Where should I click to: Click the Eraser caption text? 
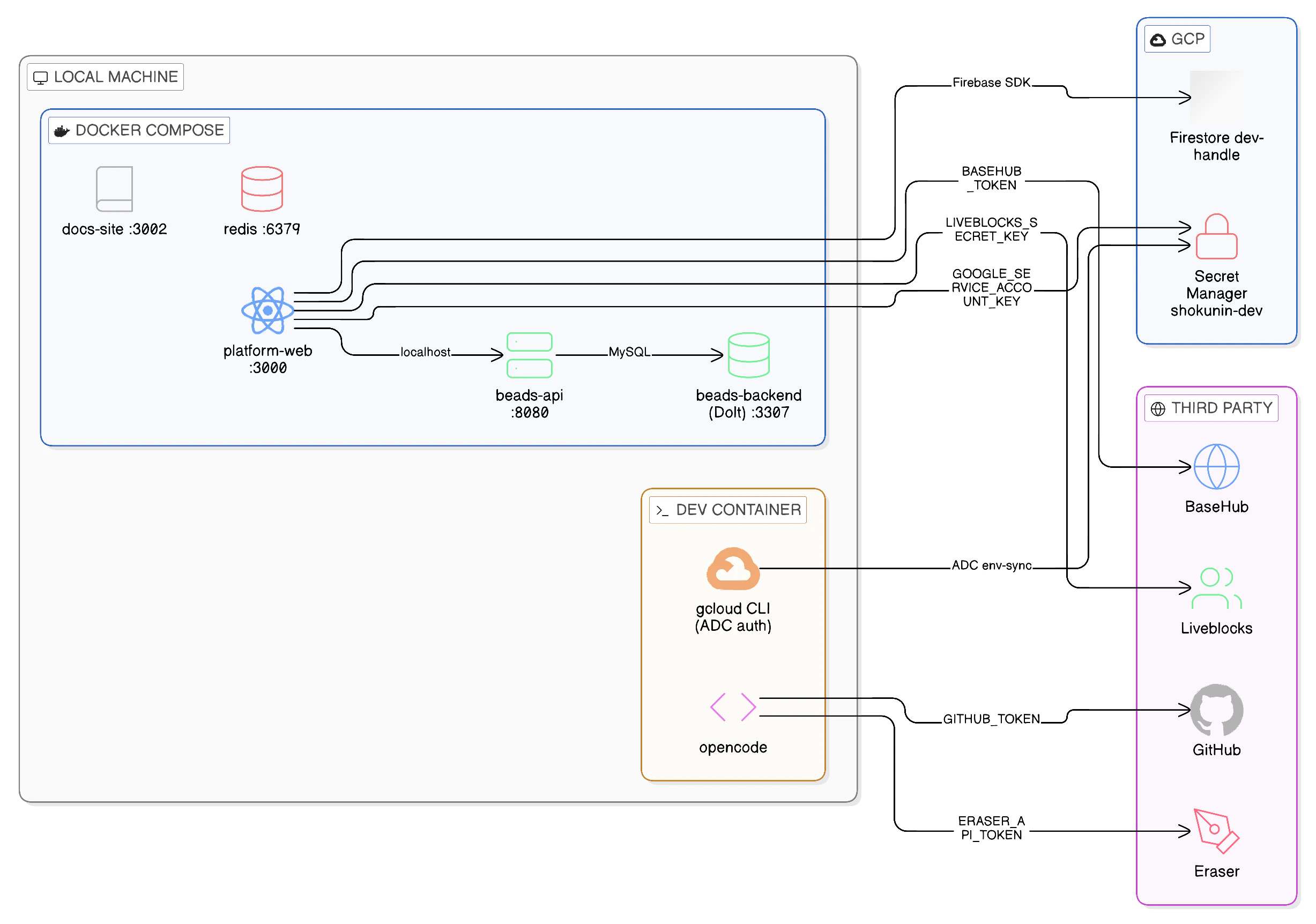click(1216, 871)
